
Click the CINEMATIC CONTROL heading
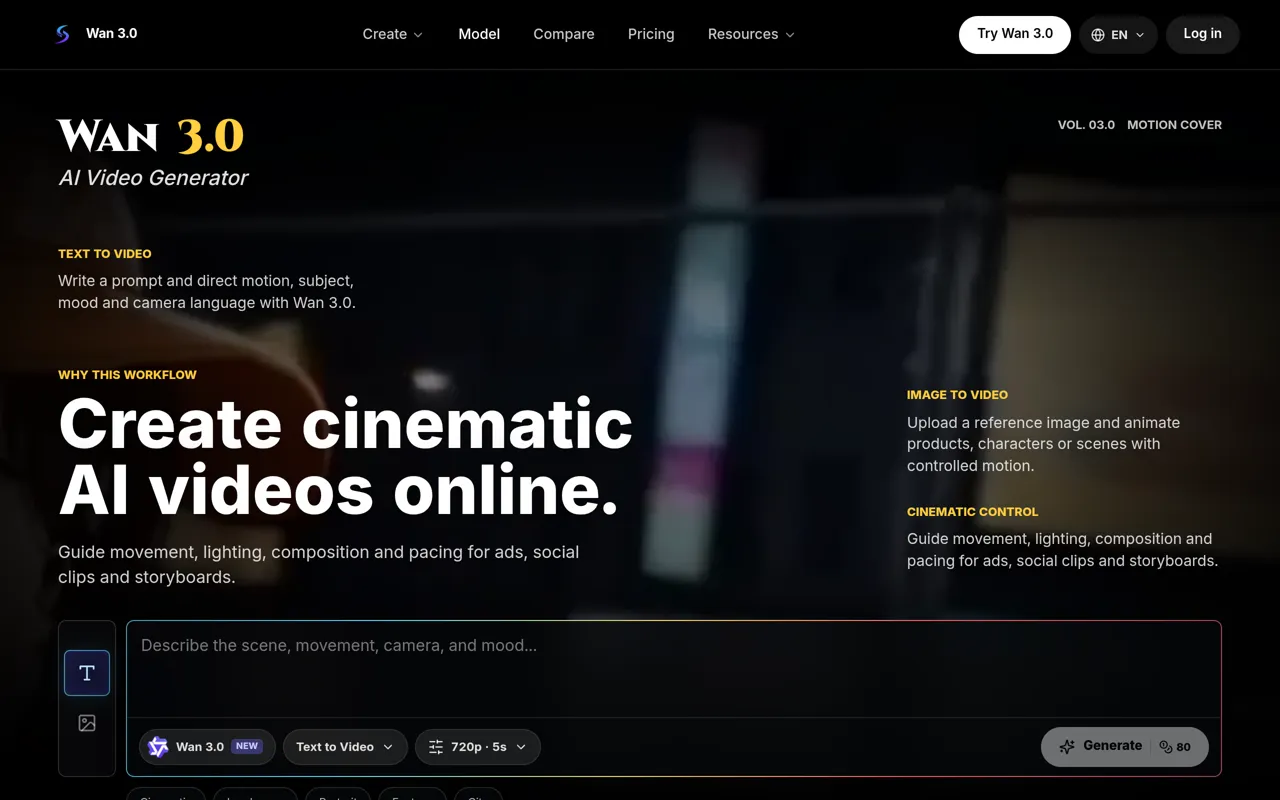pyautogui.click(x=973, y=512)
